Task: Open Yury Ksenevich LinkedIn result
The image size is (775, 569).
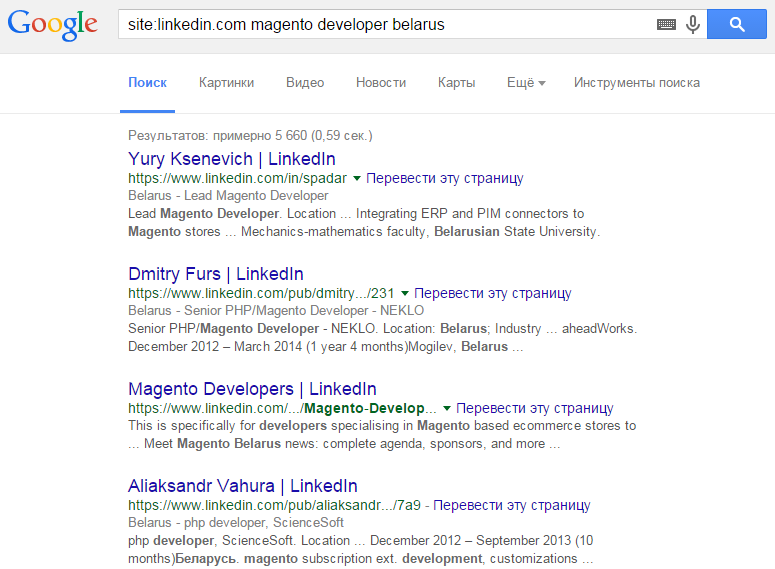Action: (231, 159)
